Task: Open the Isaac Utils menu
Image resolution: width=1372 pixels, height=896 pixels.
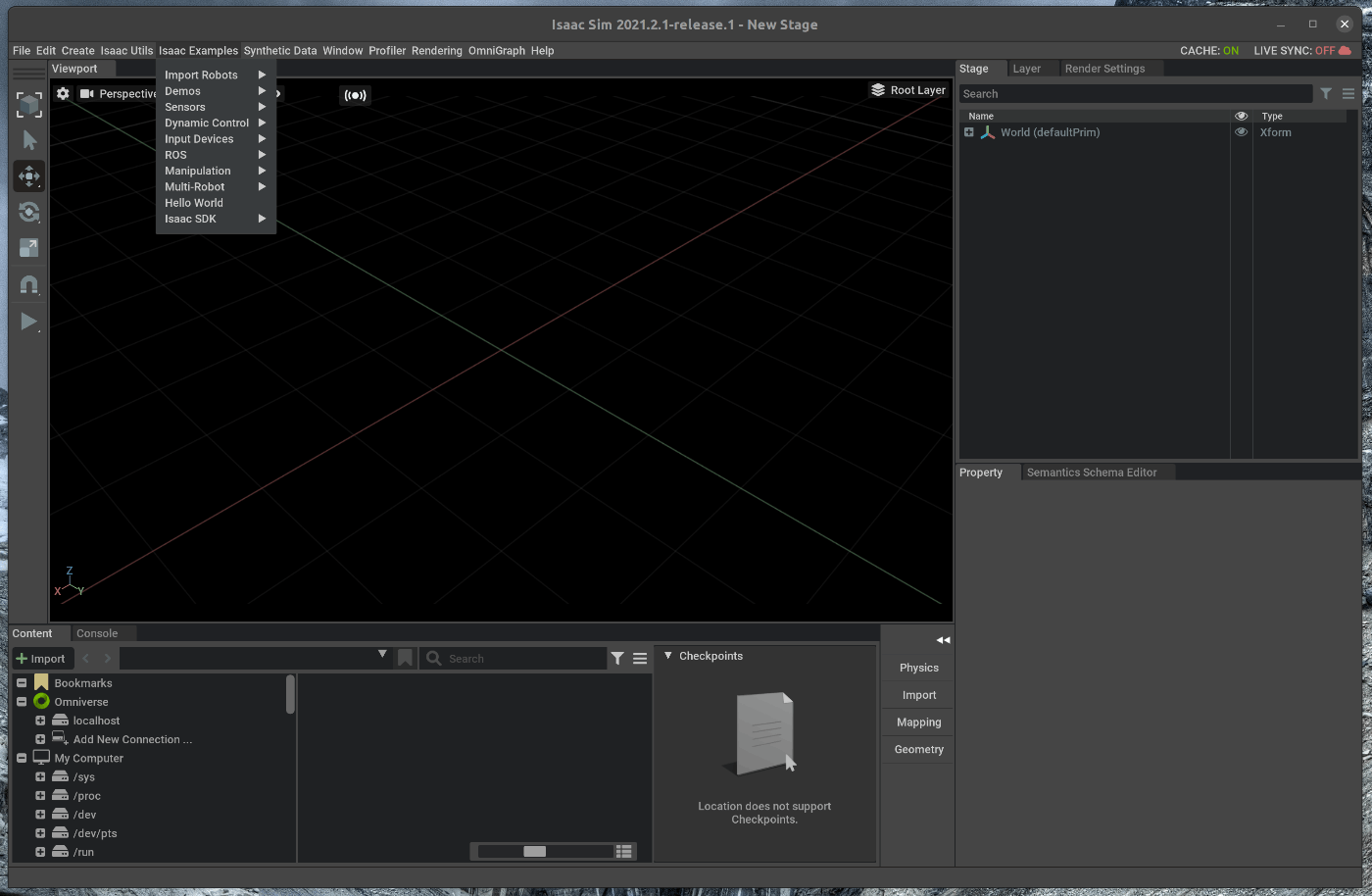Action: pos(126,51)
